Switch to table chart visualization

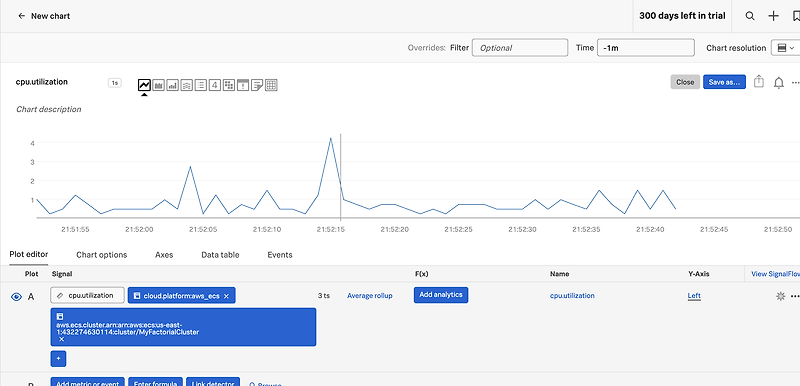(x=271, y=85)
